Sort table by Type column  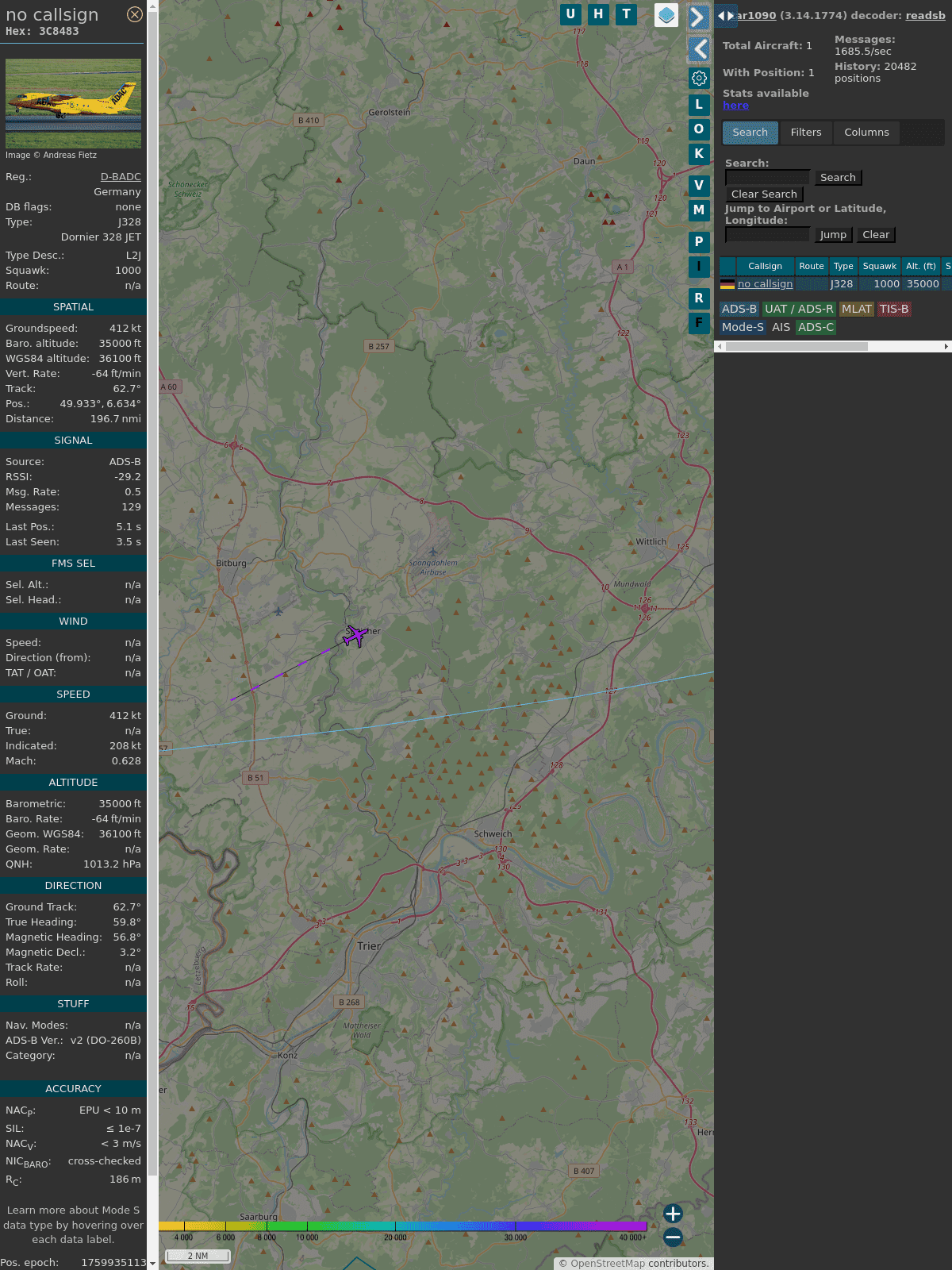pos(843,267)
